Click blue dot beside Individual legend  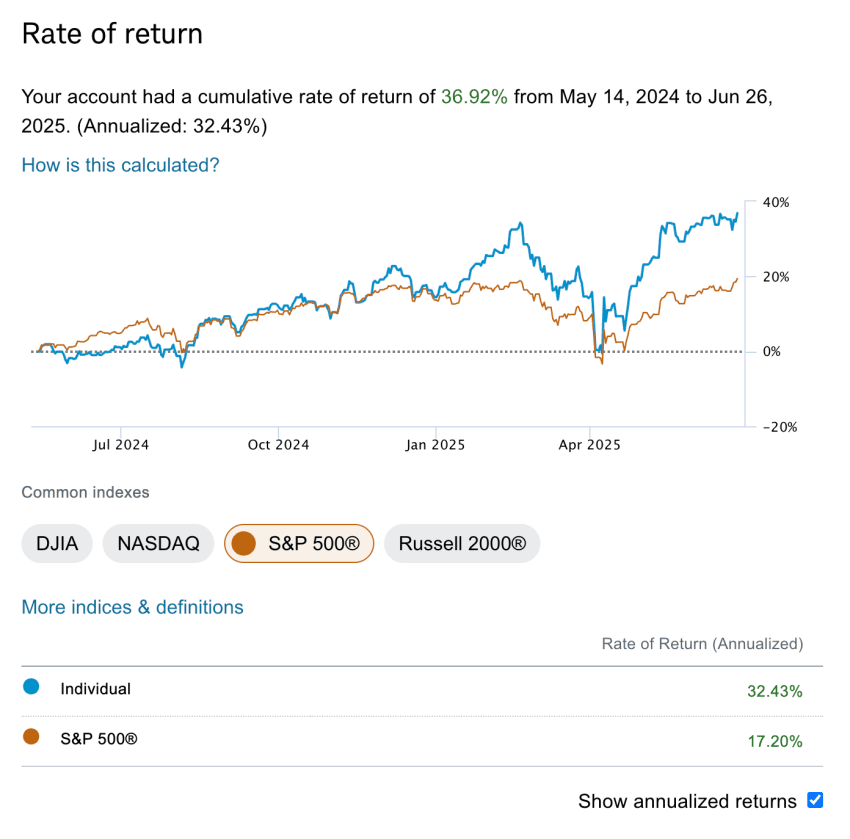coord(31,687)
